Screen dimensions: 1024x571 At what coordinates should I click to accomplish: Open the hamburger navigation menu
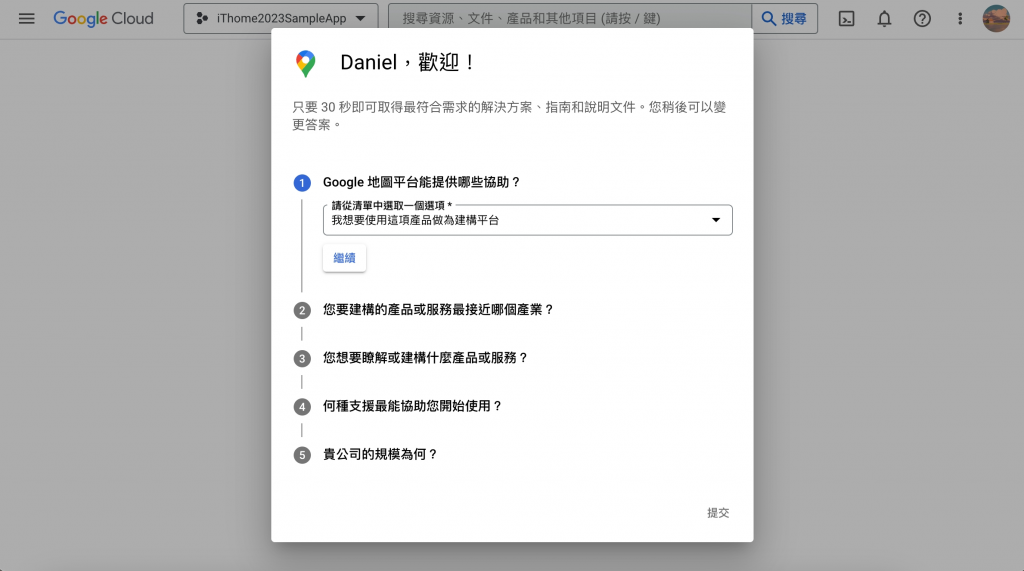(x=27, y=18)
